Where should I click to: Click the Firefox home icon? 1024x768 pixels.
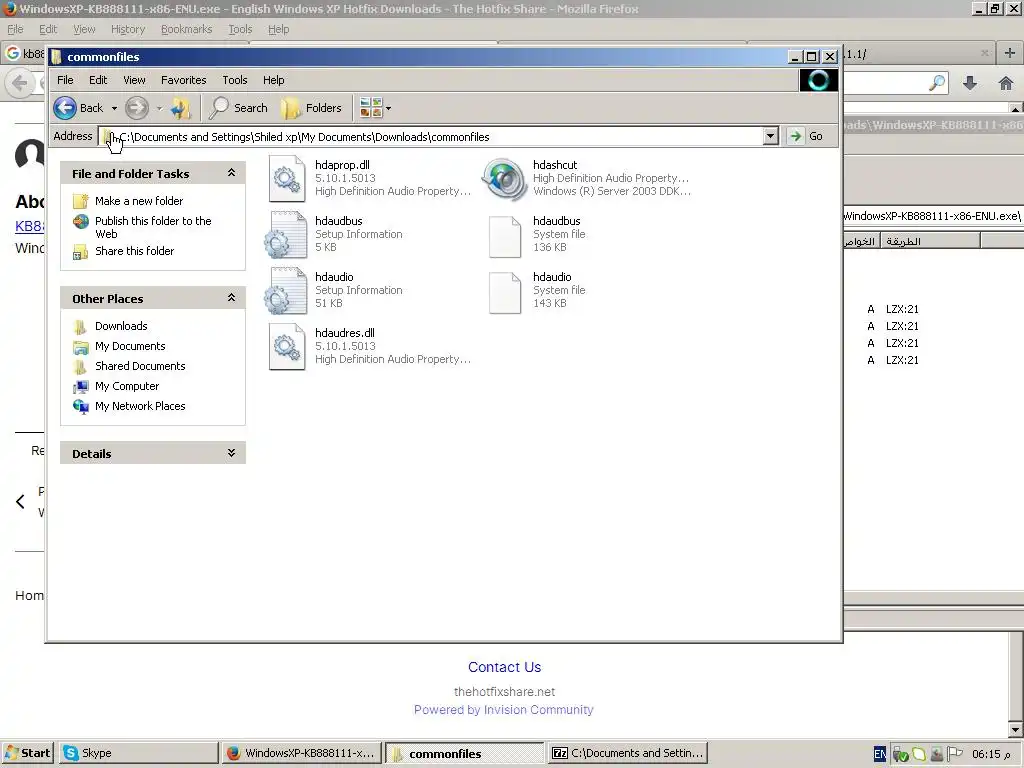point(1006,83)
